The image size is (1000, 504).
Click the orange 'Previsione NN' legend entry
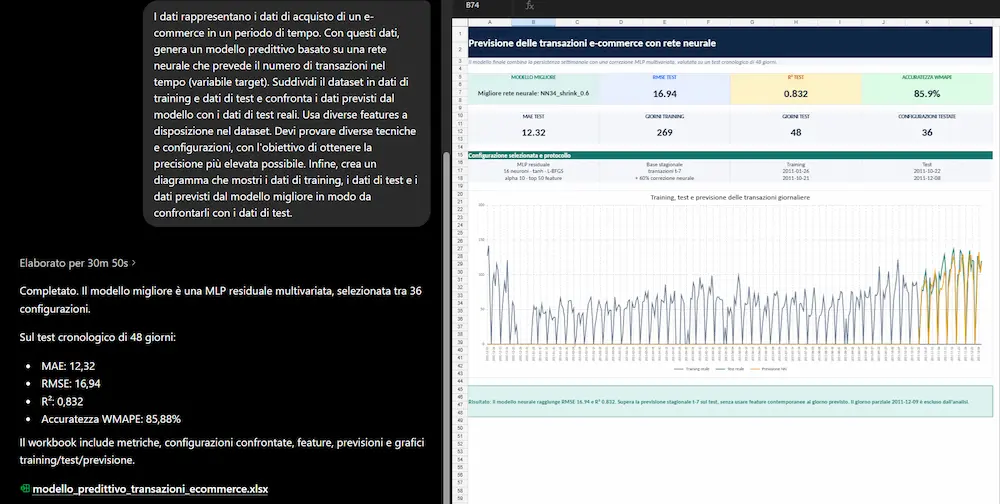tap(769, 369)
